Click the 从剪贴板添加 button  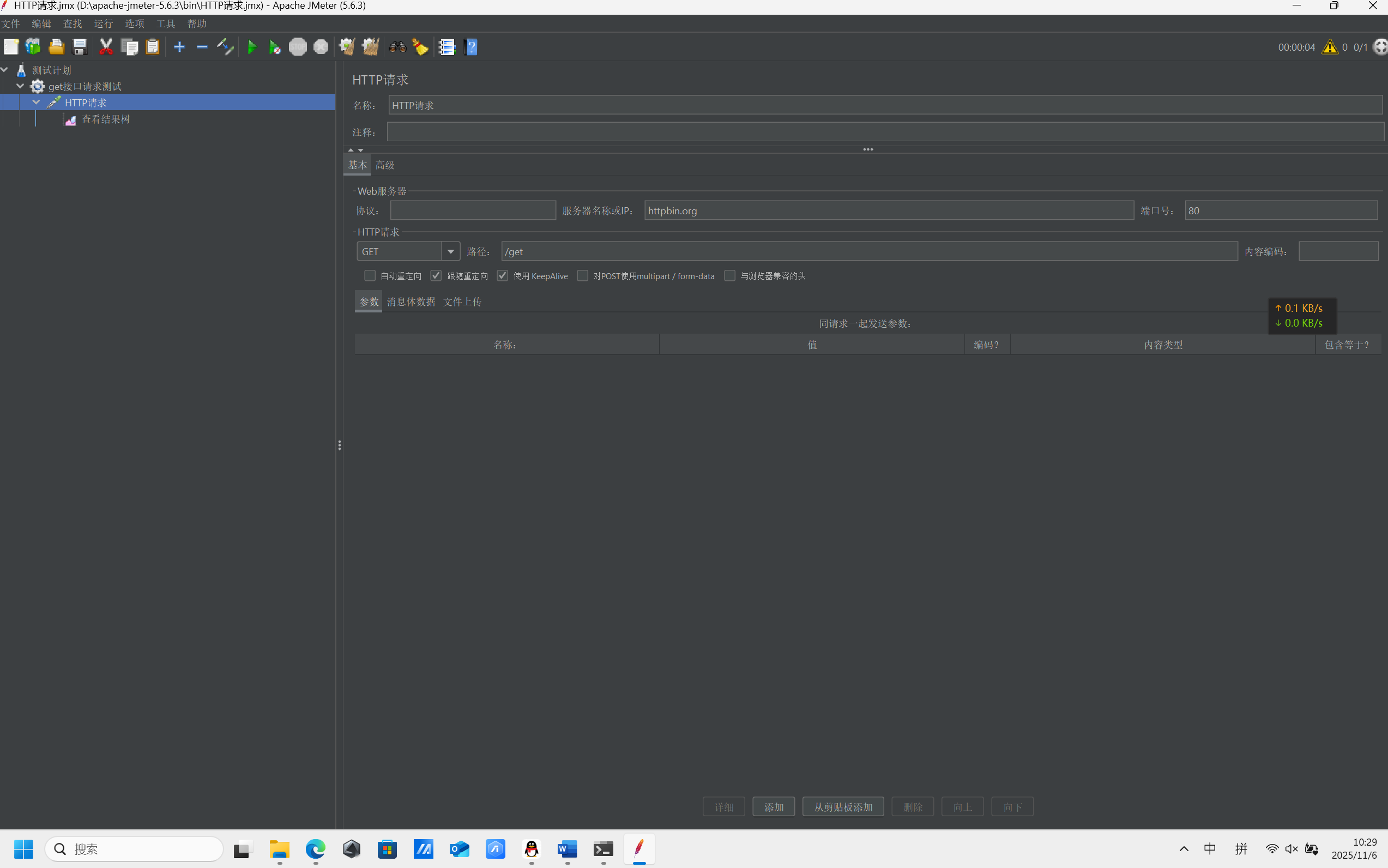pos(843,806)
